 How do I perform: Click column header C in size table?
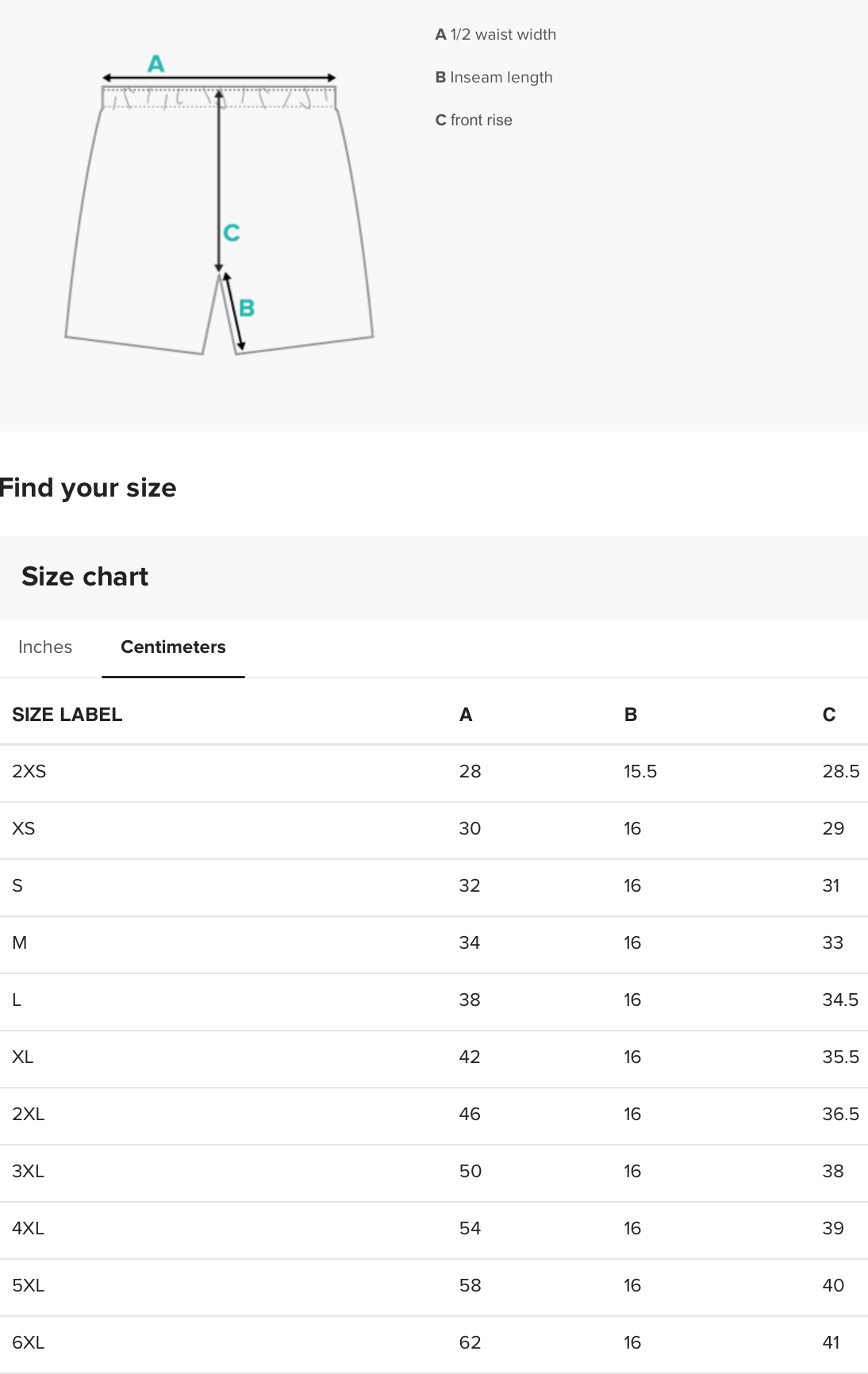pos(829,715)
